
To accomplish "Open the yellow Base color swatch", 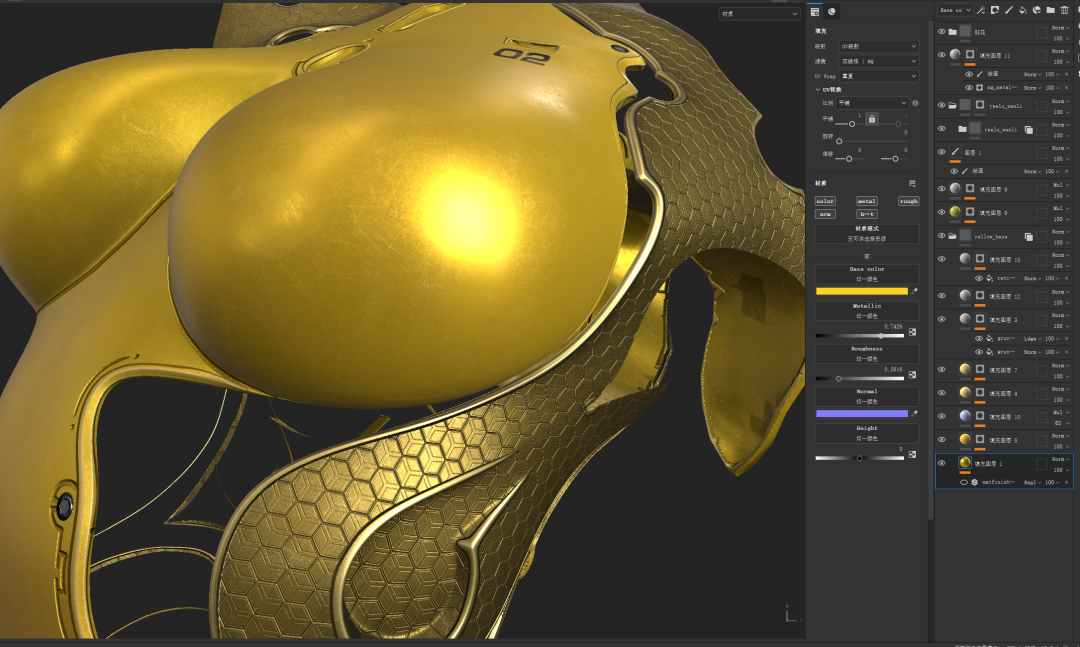I will pos(862,291).
